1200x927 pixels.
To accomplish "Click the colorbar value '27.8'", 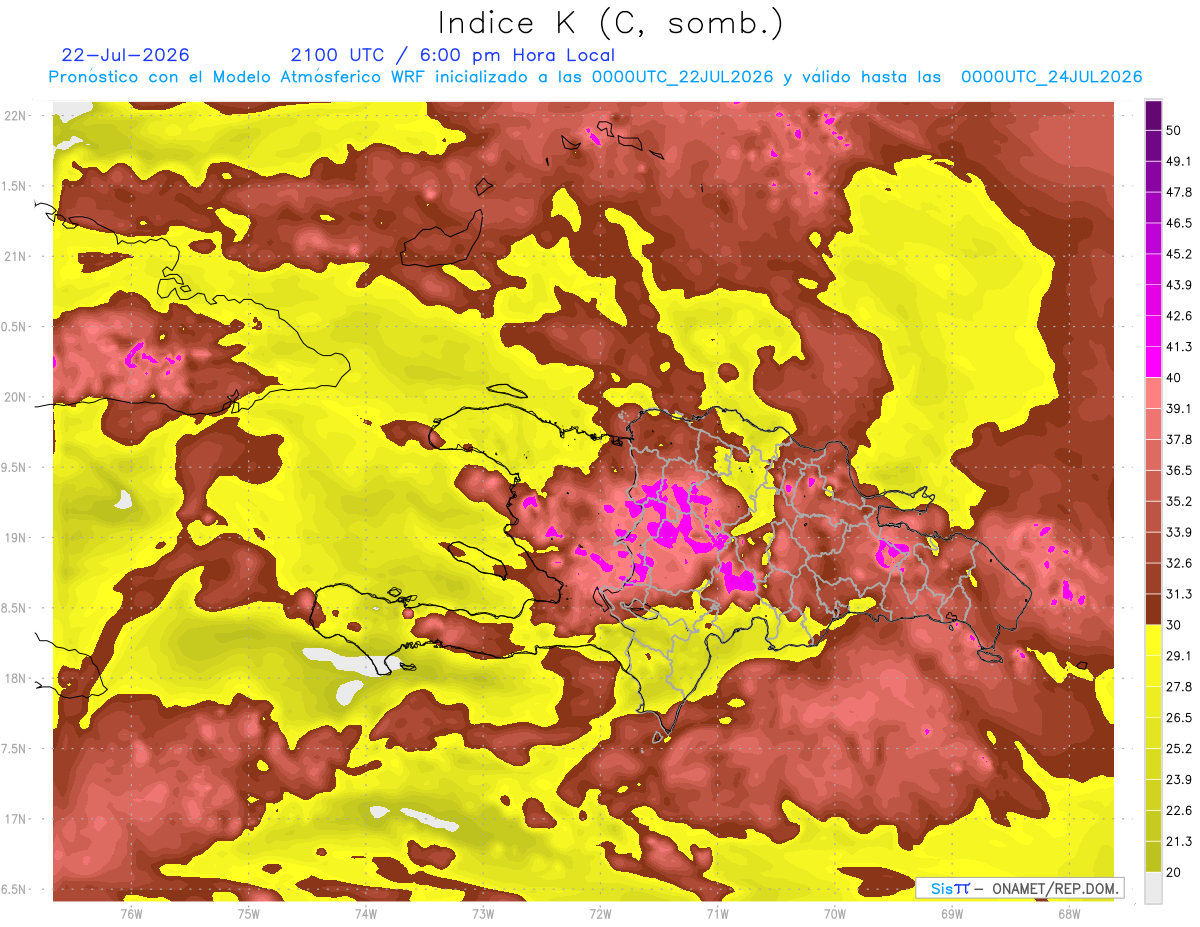I will (x=1178, y=687).
